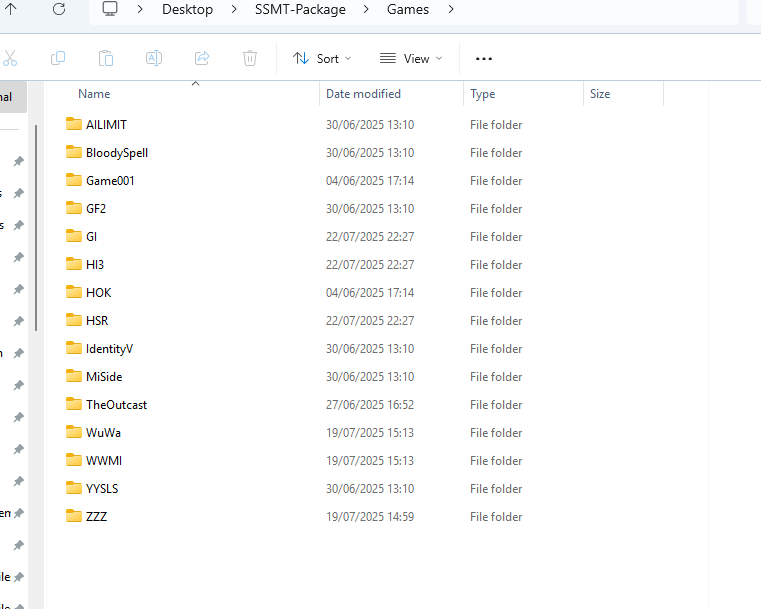This screenshot has width=761, height=611.
Task: Click the Rename icon in toolbar
Action: [154, 58]
